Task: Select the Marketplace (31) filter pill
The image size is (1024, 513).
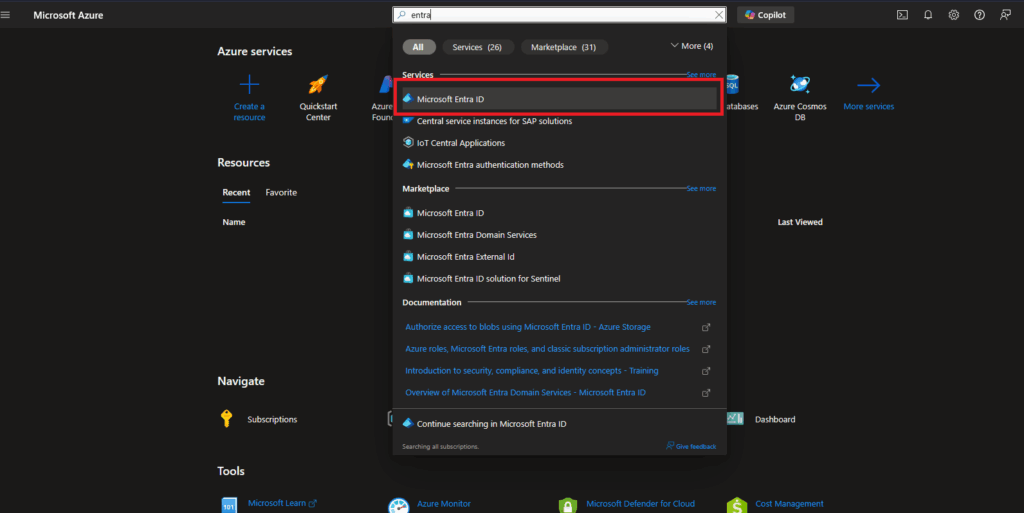Action: coord(564,47)
